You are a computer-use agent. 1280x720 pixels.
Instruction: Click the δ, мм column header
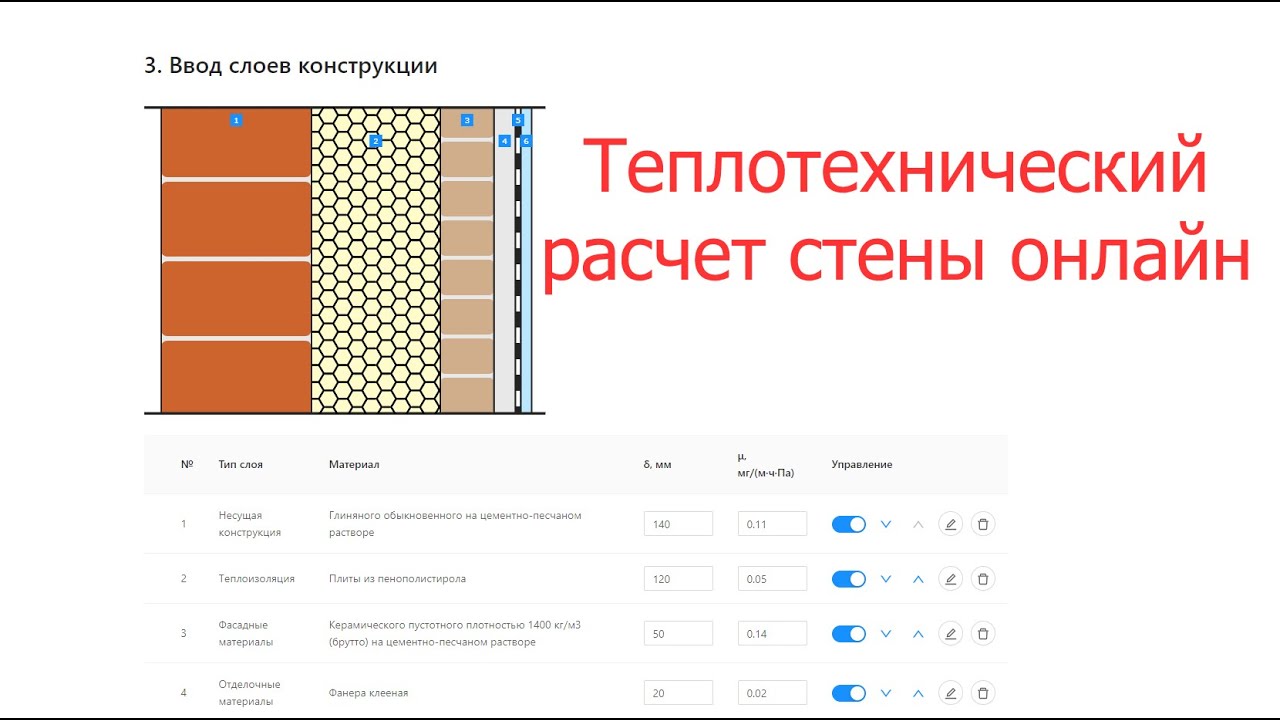(x=657, y=465)
